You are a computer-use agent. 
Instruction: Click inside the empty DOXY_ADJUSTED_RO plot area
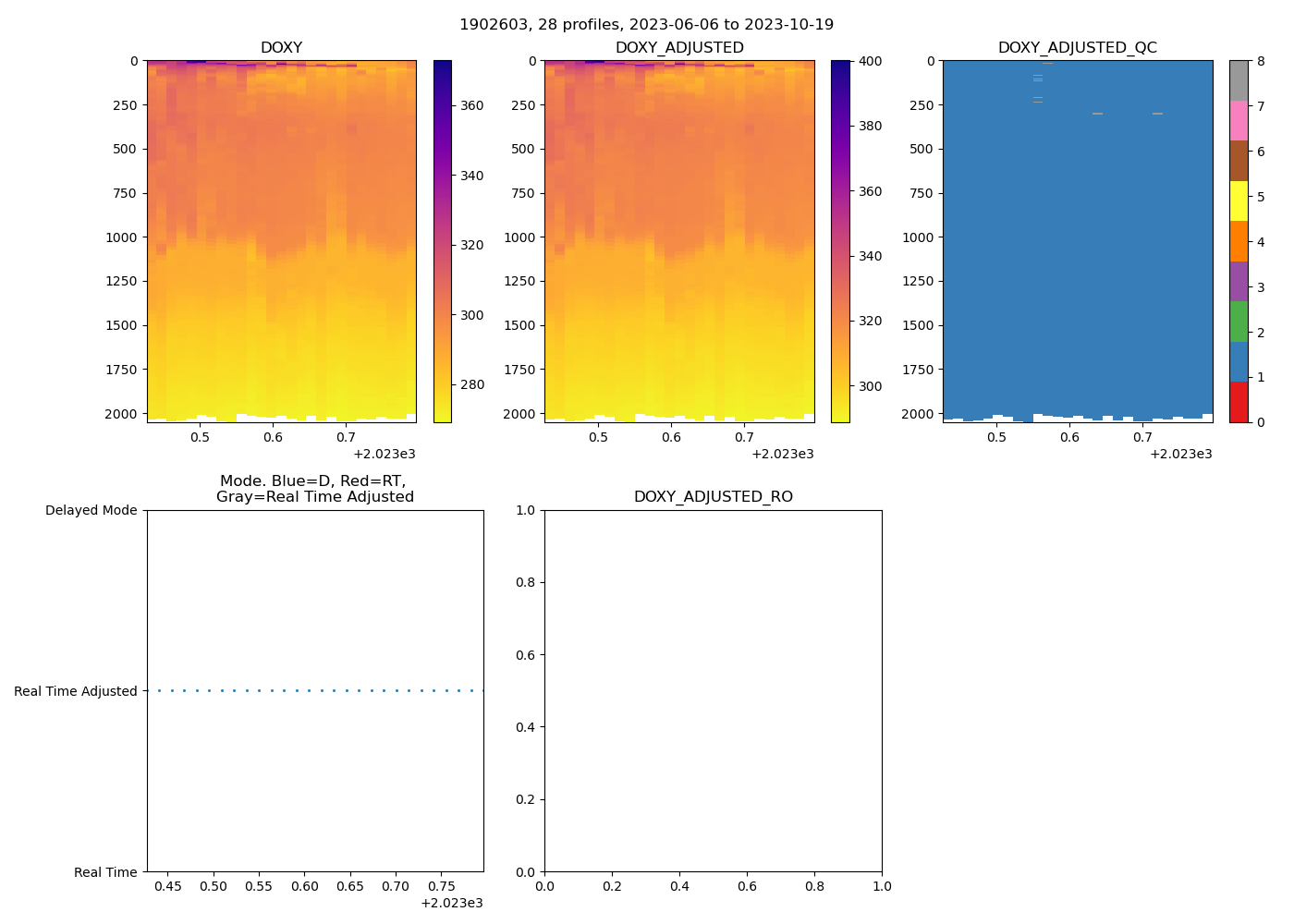(713, 691)
